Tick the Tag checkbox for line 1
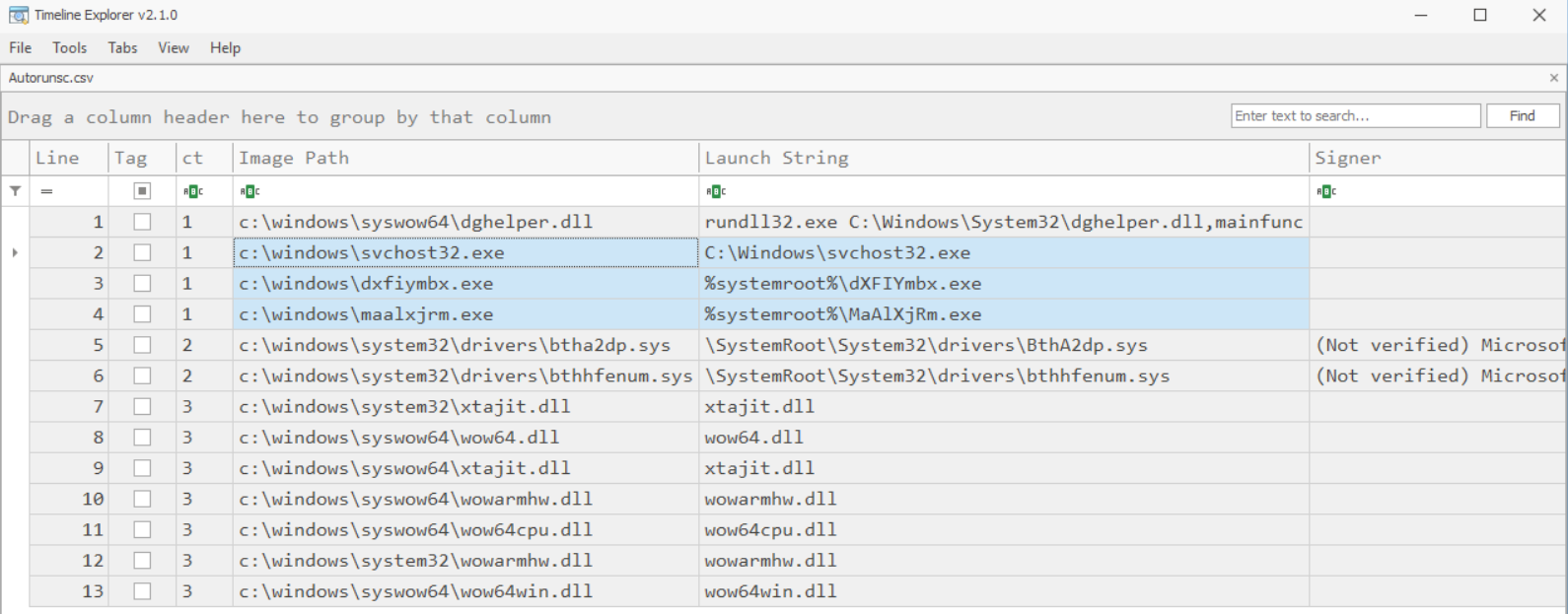 142,222
